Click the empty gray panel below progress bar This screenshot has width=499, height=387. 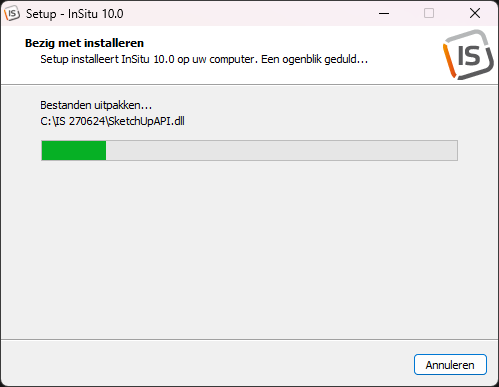[249, 250]
